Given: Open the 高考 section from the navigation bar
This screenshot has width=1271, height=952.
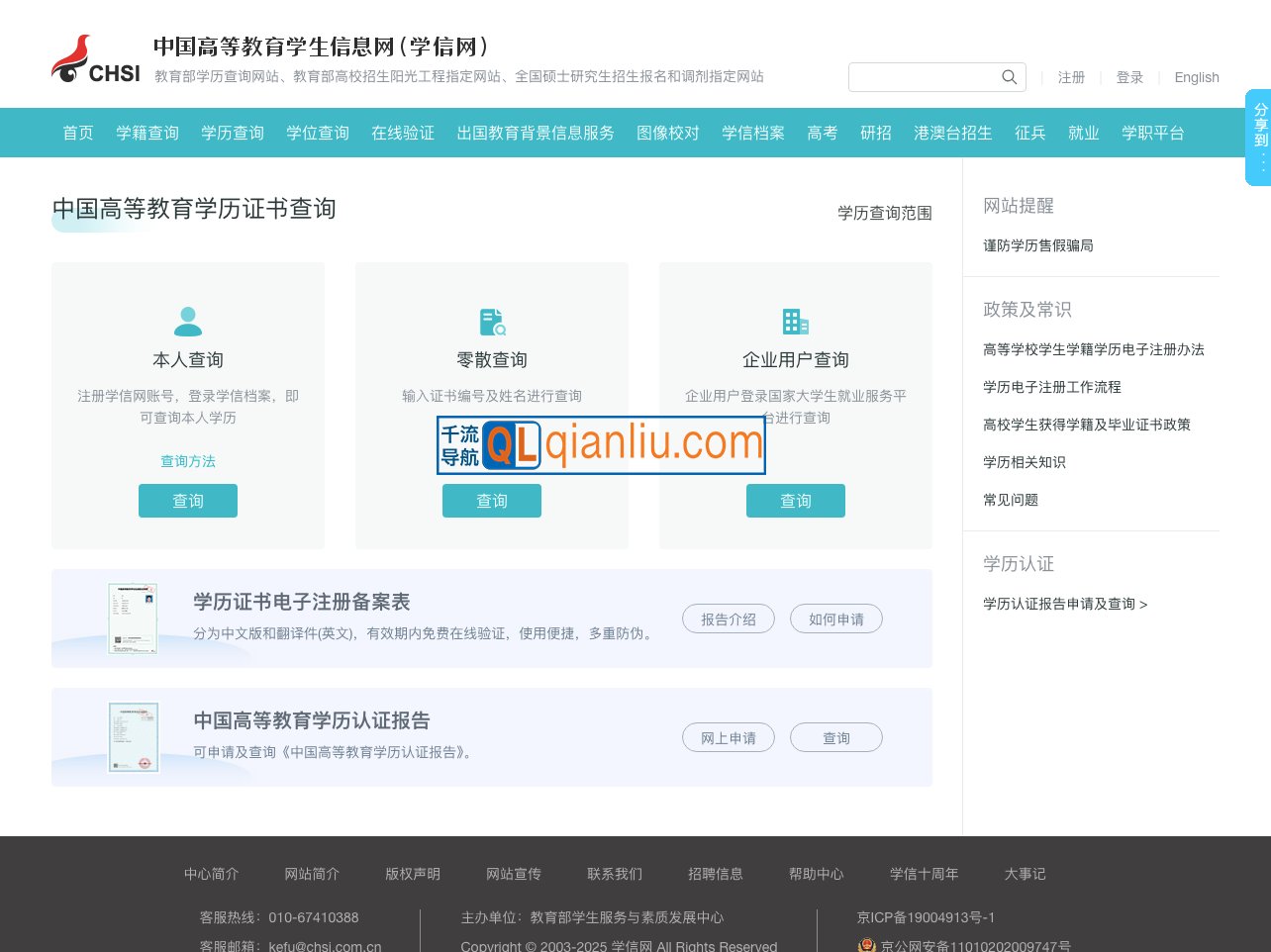Looking at the screenshot, I should [x=822, y=133].
